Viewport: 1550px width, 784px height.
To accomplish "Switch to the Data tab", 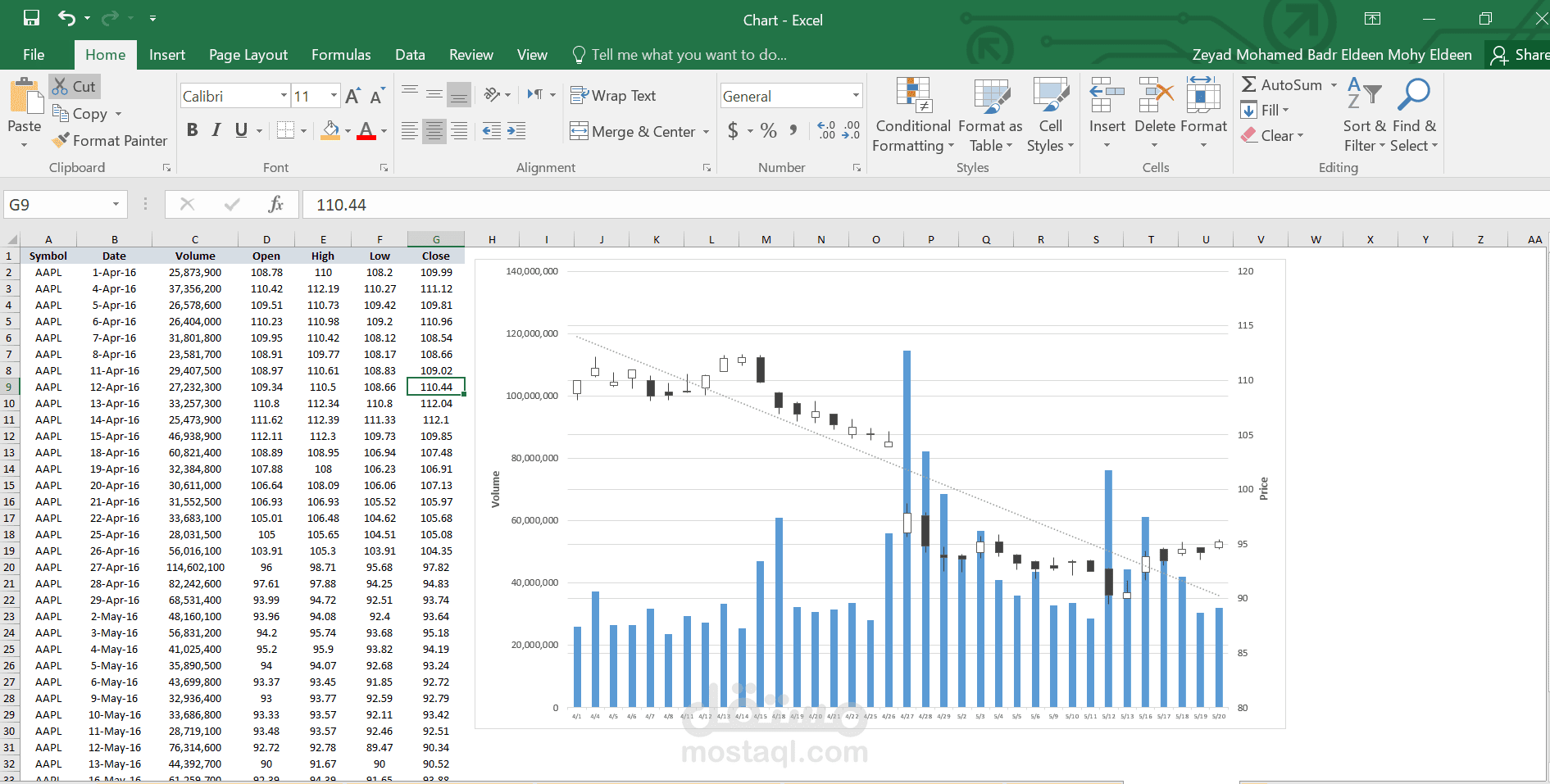I will 410,55.
